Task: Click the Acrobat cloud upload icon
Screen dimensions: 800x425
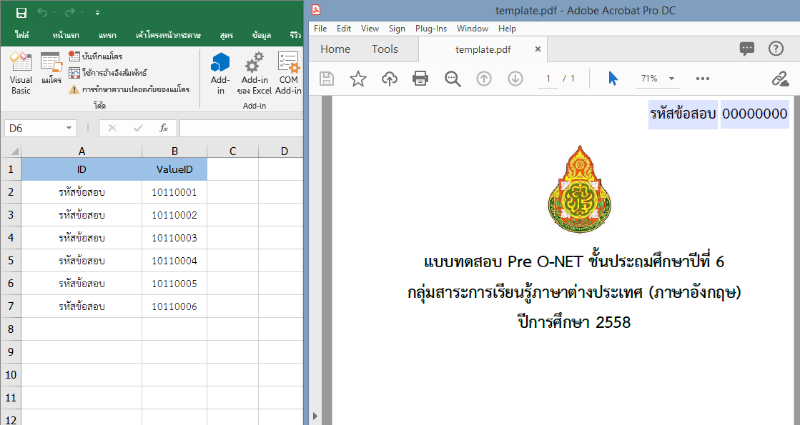Action: [389, 78]
